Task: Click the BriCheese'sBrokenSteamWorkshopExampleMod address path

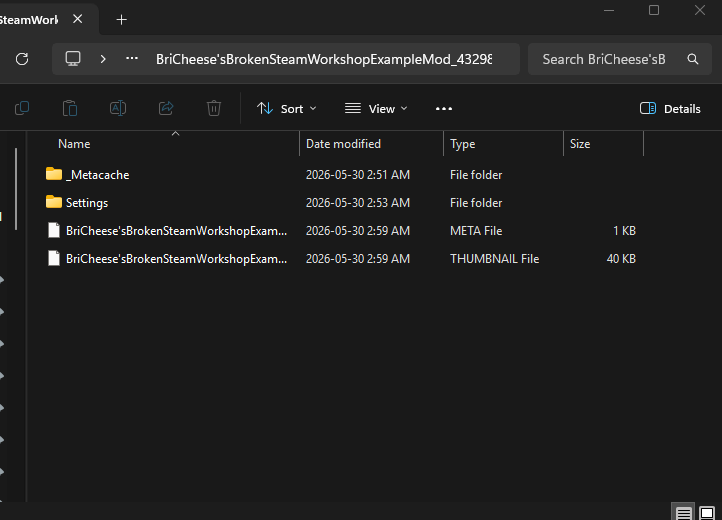Action: [x=324, y=59]
